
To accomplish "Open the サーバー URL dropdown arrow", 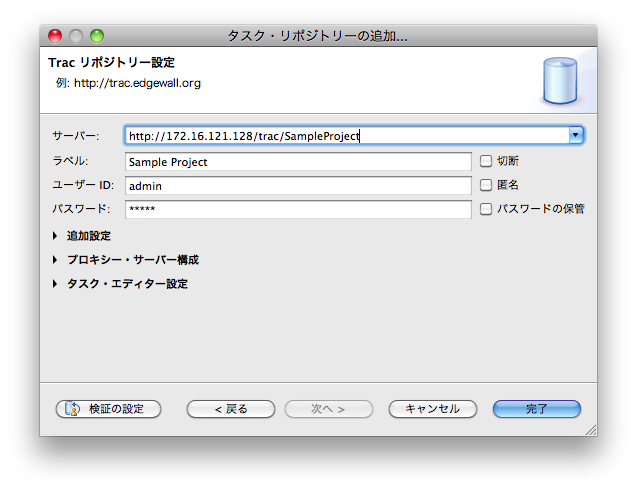I will pyautogui.click(x=575, y=135).
